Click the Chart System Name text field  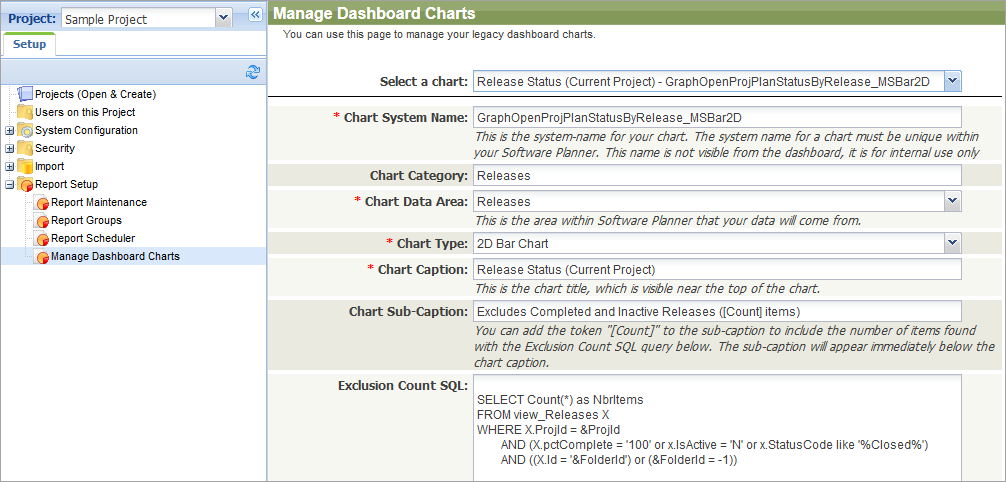click(717, 117)
